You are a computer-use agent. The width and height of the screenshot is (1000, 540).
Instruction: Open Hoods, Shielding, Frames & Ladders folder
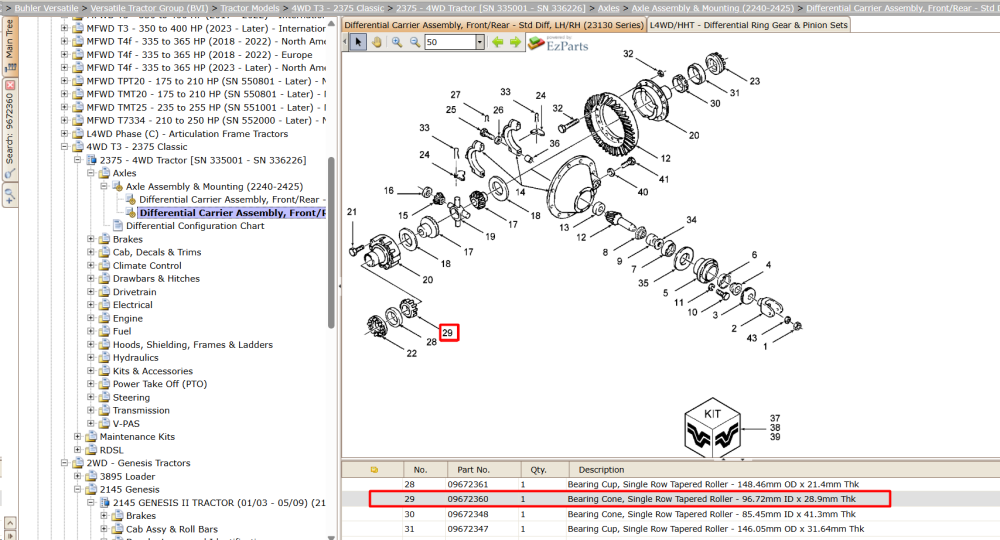tap(192, 345)
